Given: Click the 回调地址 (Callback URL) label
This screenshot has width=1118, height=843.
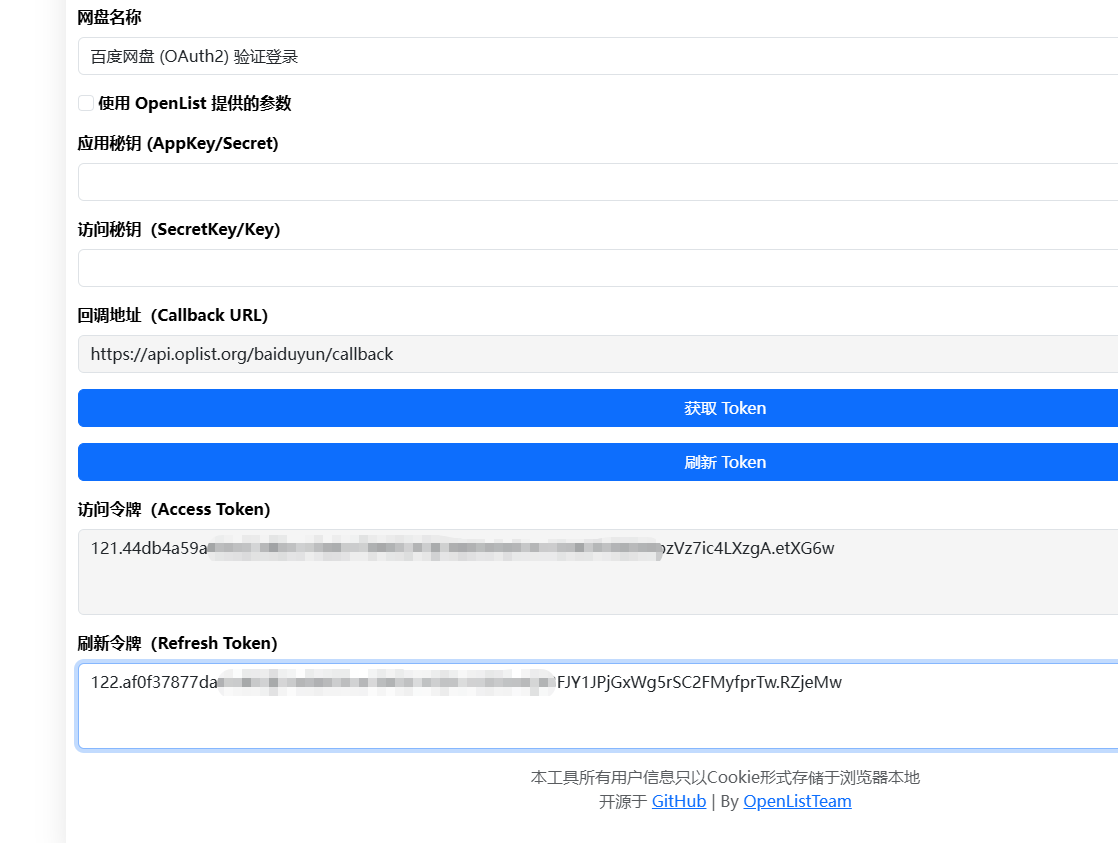Looking at the screenshot, I should [173, 315].
